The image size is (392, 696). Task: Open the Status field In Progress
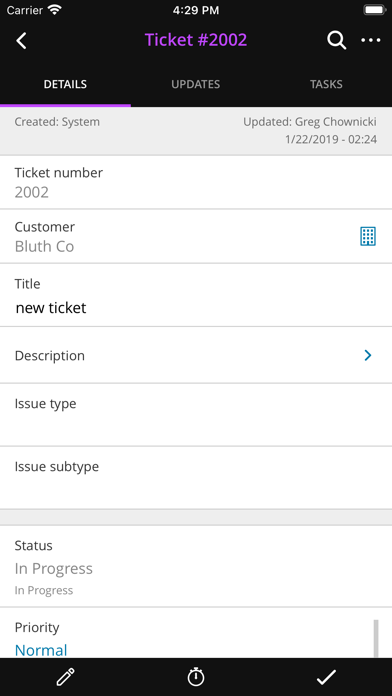click(x=196, y=566)
